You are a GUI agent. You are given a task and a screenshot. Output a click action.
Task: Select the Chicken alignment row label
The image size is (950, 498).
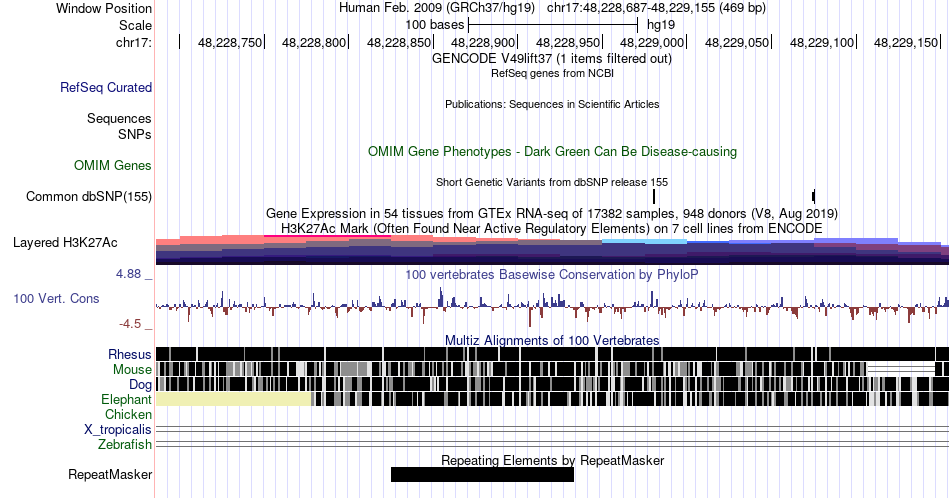click(128, 414)
